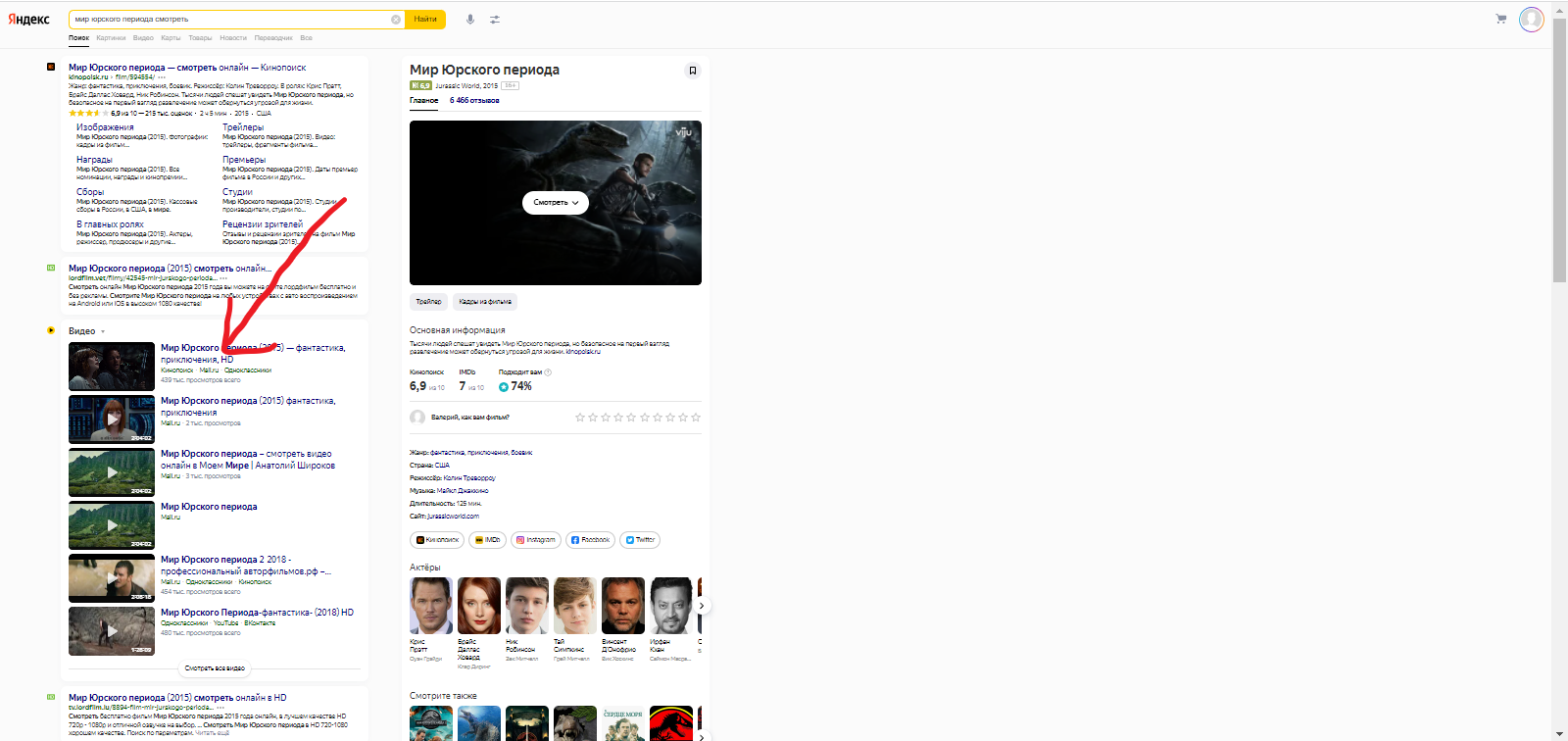Open the 6 466 отзывов tab
This screenshot has height=741, width=1568.
pos(474,100)
